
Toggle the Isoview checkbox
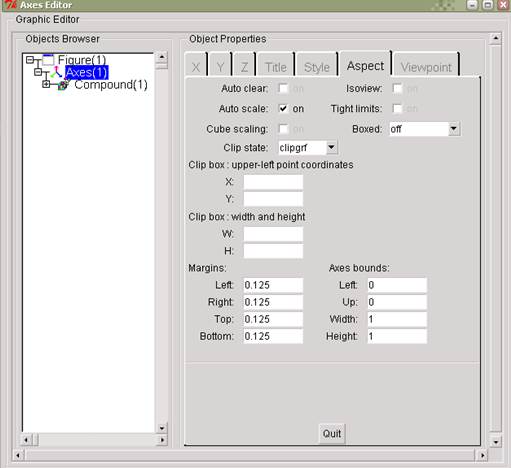pos(397,88)
